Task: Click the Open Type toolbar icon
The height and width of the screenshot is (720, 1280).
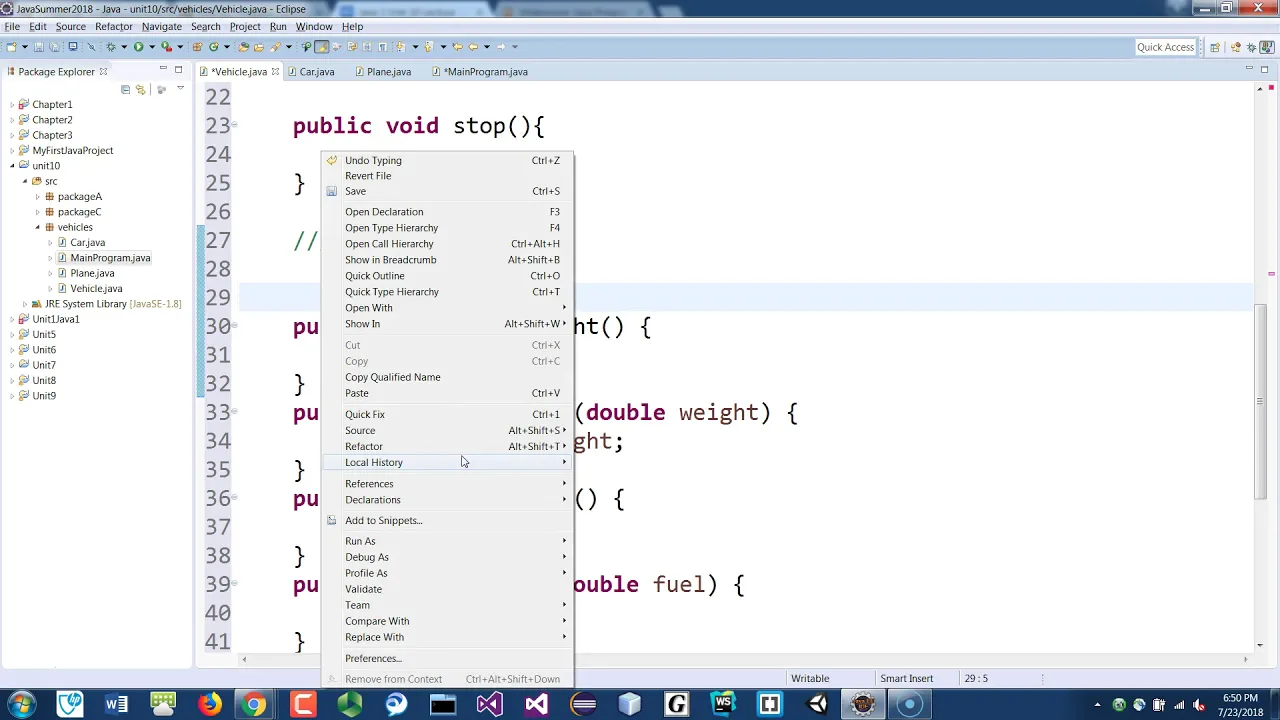Action: click(x=243, y=47)
